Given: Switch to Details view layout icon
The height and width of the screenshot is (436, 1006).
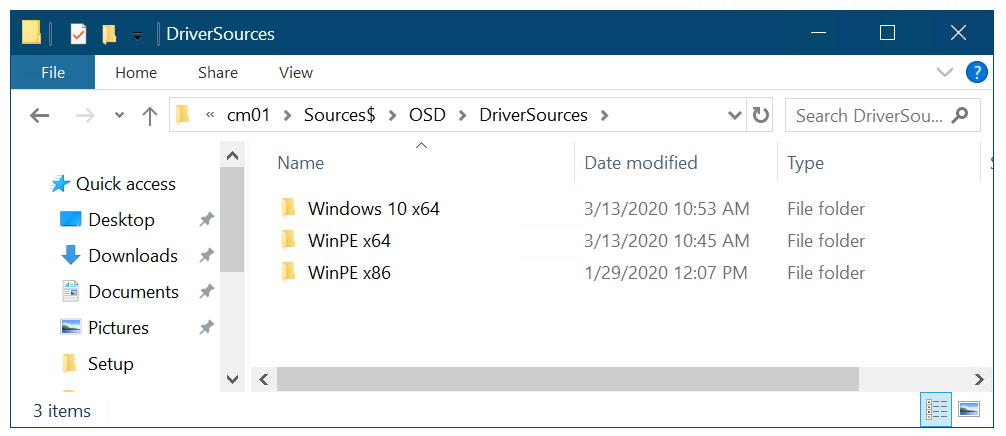Looking at the screenshot, I should pos(936,409).
